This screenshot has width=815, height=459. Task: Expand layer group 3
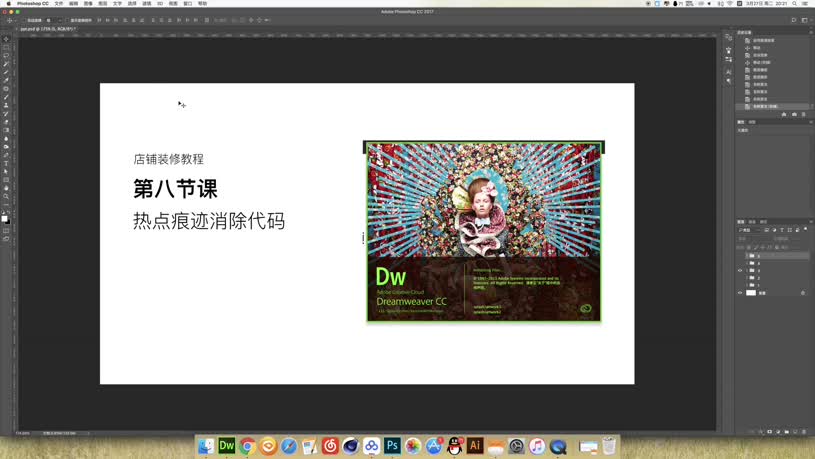click(747, 270)
